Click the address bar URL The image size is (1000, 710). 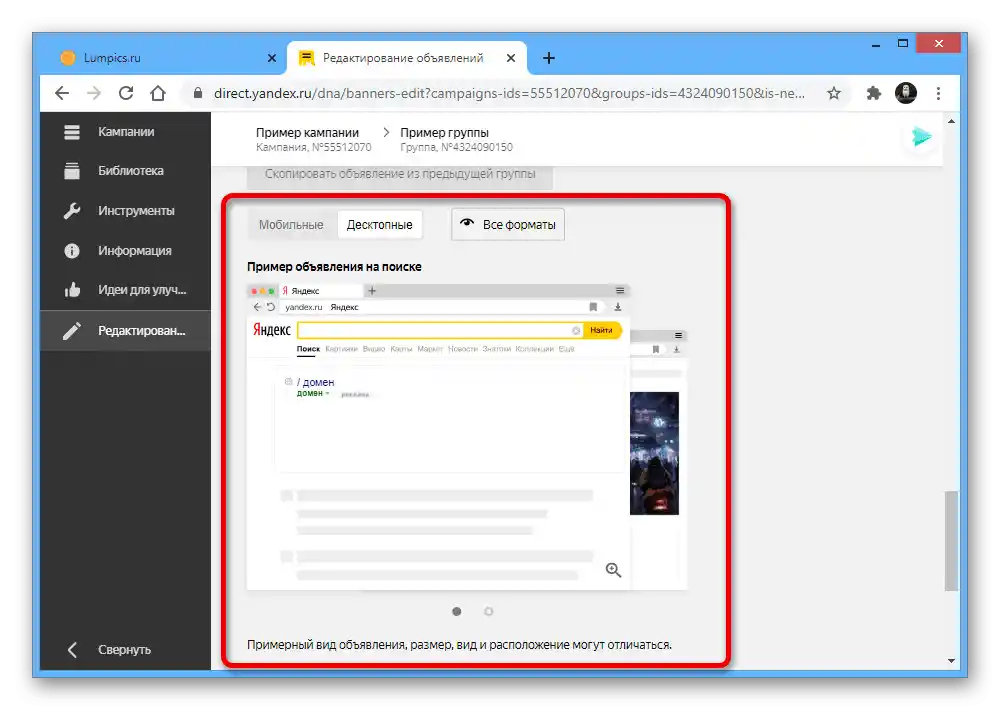509,93
